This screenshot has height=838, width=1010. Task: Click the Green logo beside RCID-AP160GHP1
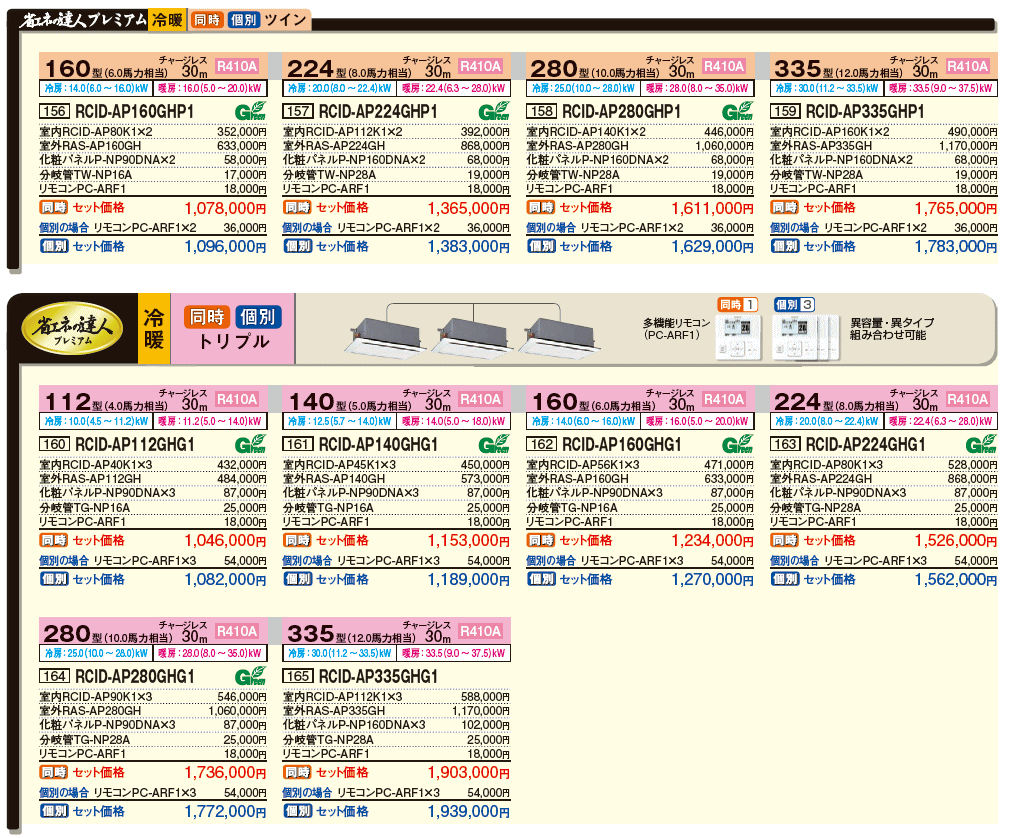pyautogui.click(x=251, y=111)
